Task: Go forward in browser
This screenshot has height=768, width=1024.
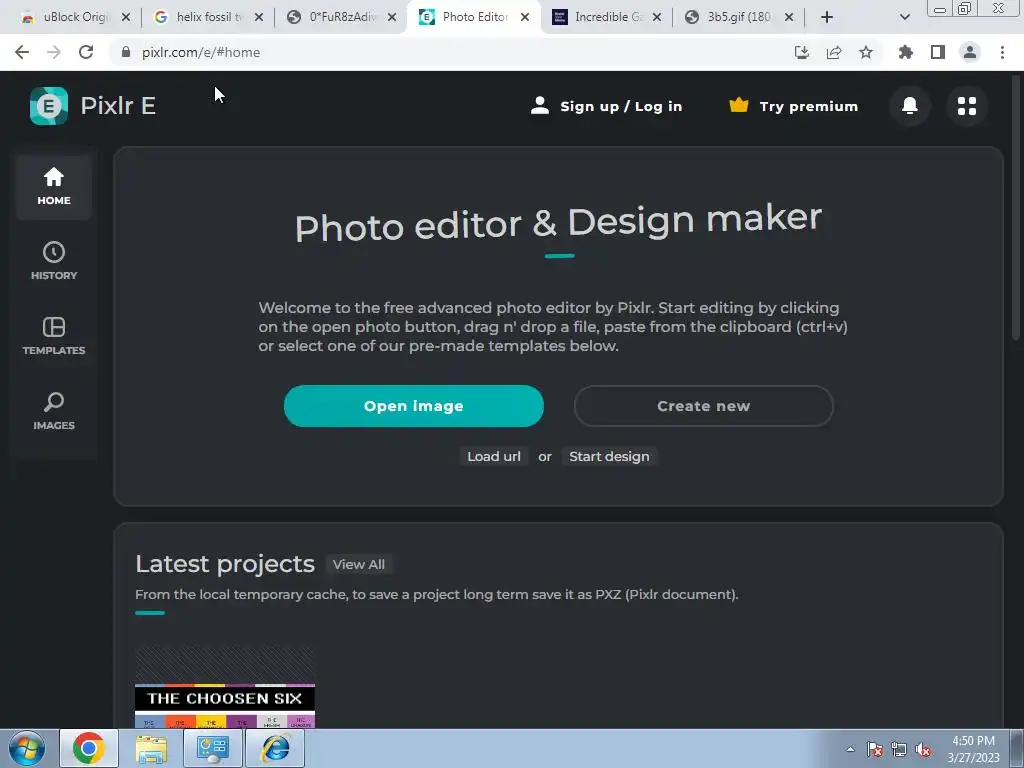Action: click(x=54, y=52)
